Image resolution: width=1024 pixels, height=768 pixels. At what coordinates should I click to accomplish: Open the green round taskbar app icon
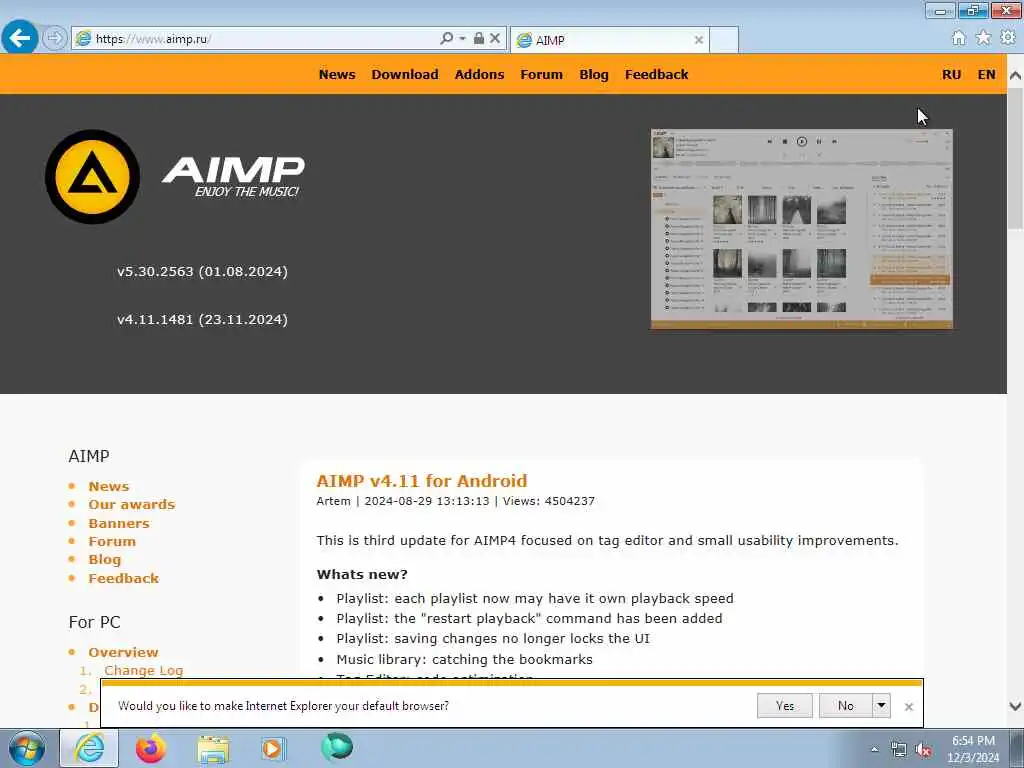point(337,747)
